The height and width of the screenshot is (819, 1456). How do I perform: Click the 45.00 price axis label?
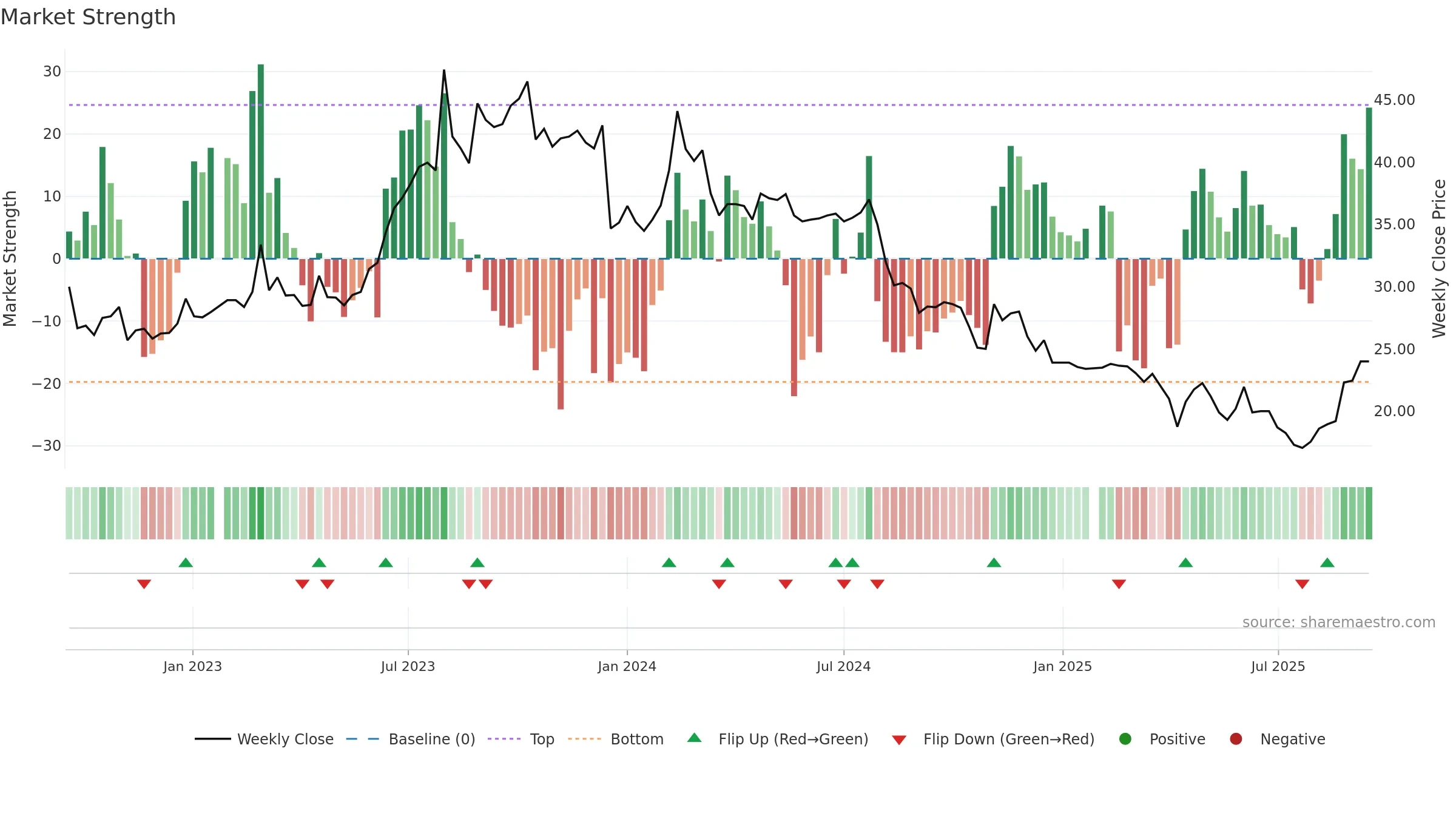coord(1394,99)
